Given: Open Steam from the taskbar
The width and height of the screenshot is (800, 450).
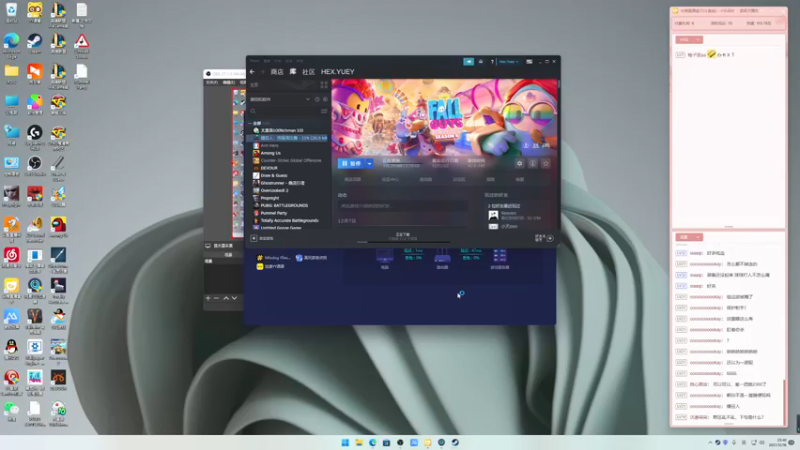Looking at the screenshot, I should pos(455,442).
